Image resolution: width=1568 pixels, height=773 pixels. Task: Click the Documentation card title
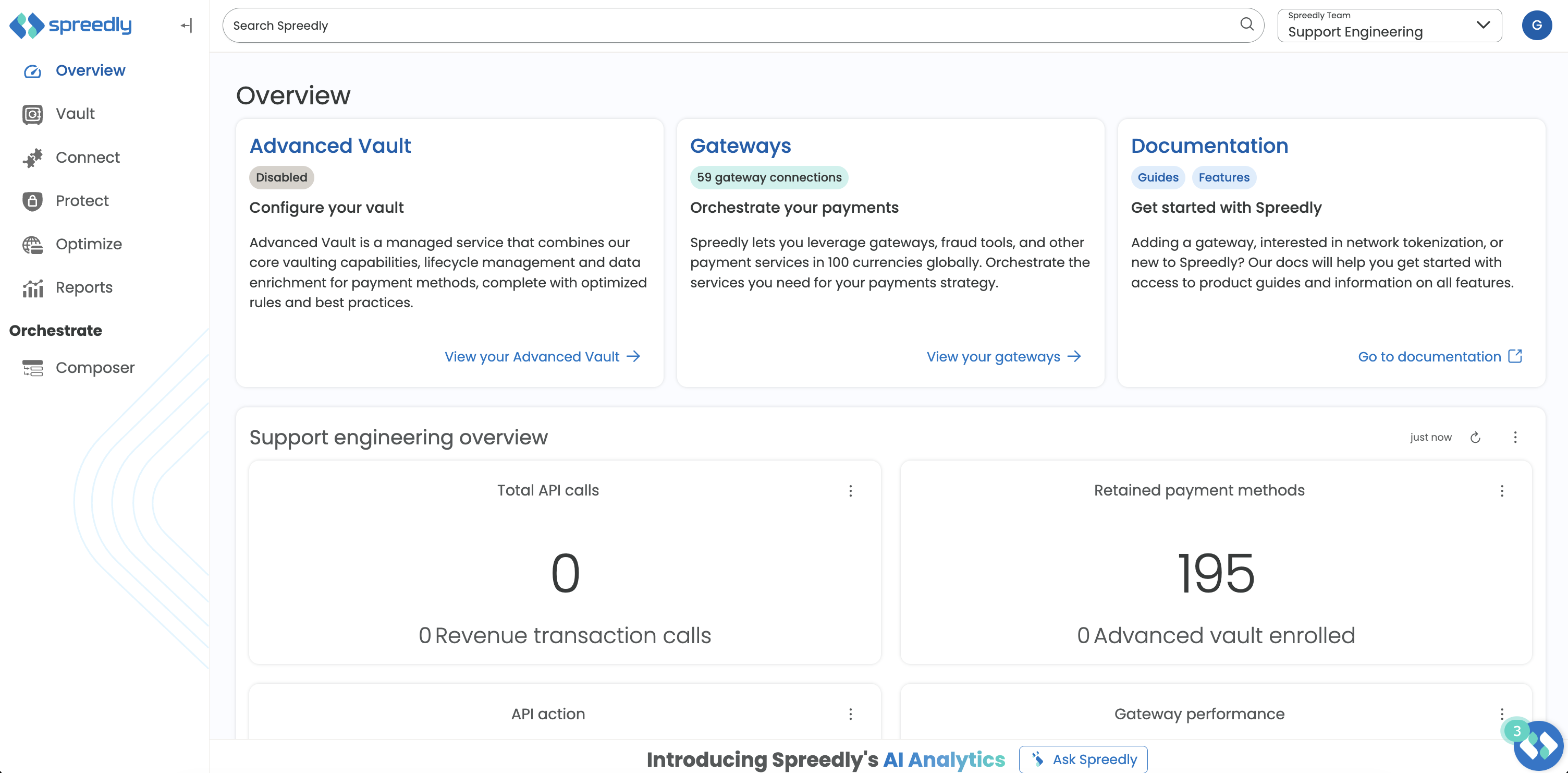(1209, 146)
